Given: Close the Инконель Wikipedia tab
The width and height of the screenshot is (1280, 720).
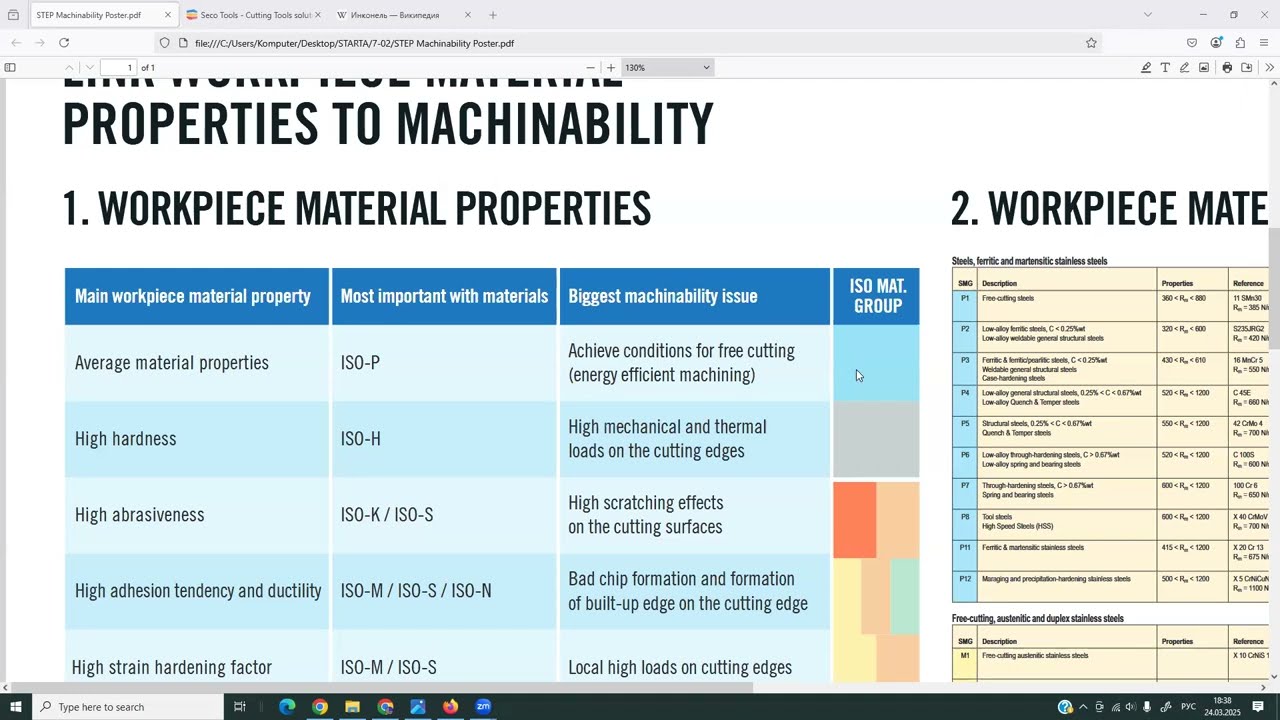Looking at the screenshot, I should point(467,15).
